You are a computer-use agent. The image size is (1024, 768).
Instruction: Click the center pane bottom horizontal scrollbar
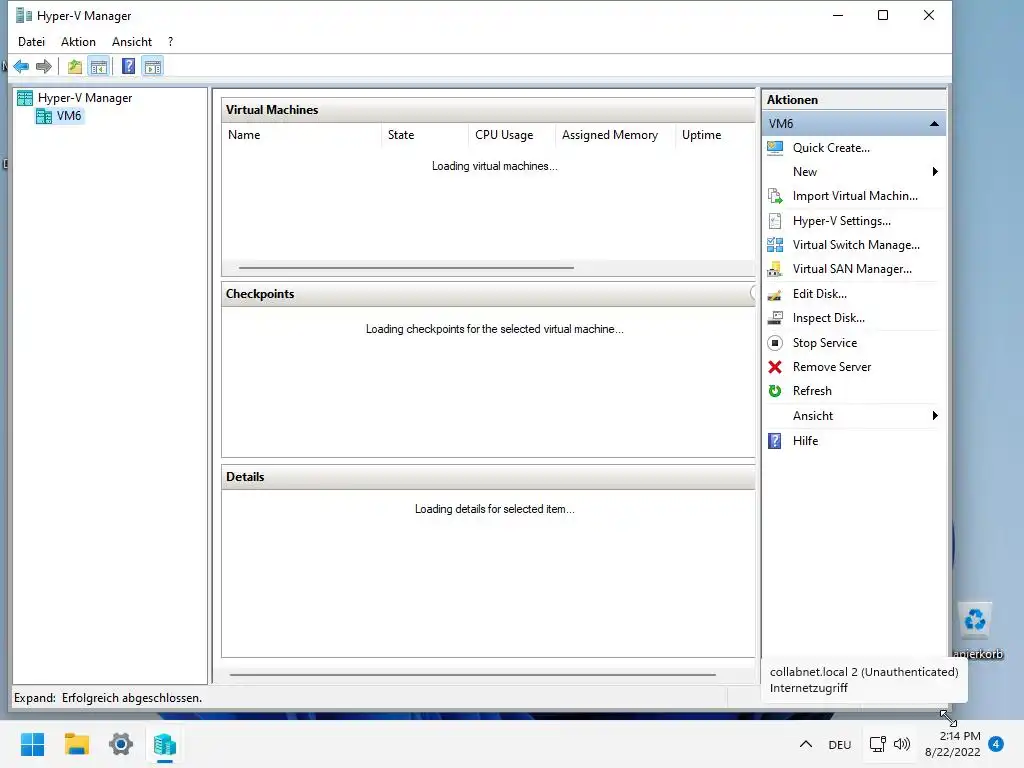click(473, 675)
